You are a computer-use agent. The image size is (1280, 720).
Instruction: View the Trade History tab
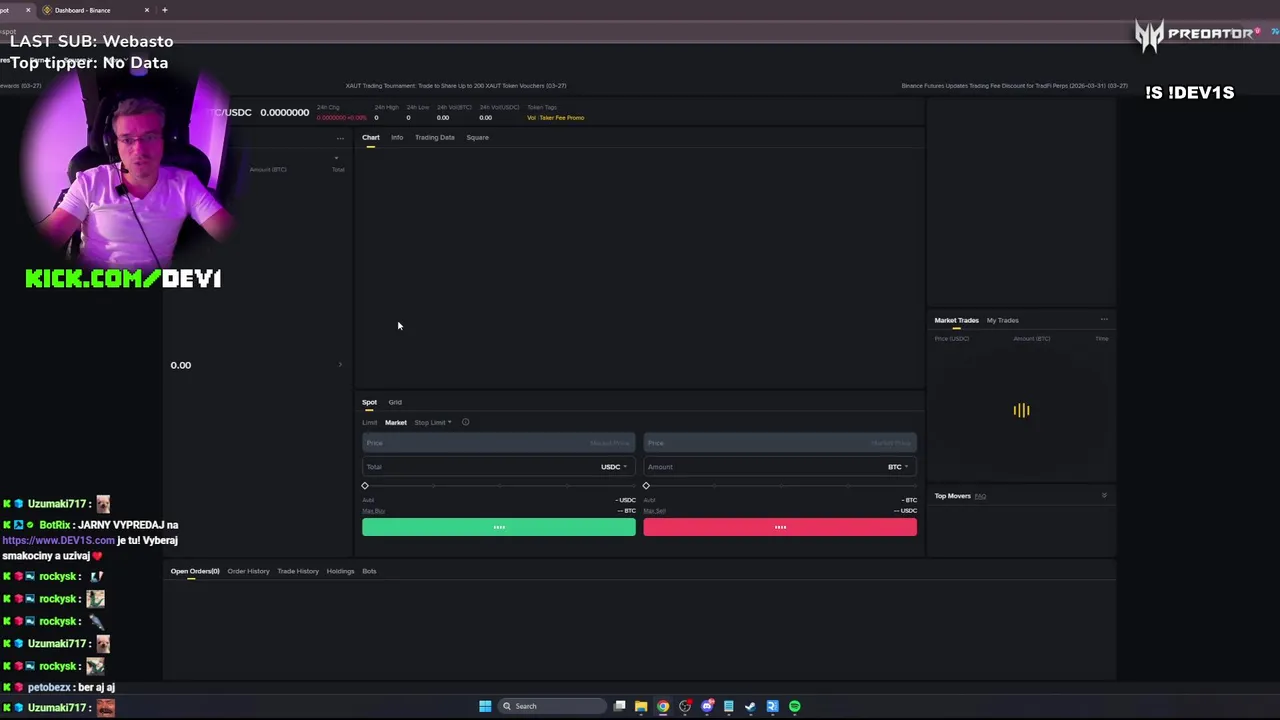click(298, 571)
